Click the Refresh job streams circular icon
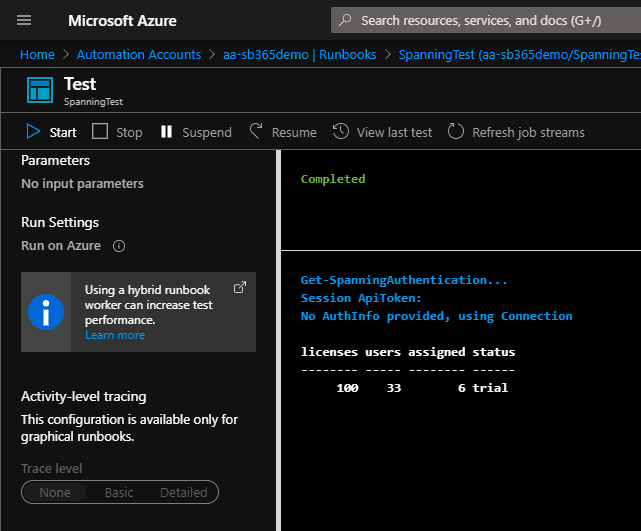This screenshot has width=641, height=531. click(456, 132)
